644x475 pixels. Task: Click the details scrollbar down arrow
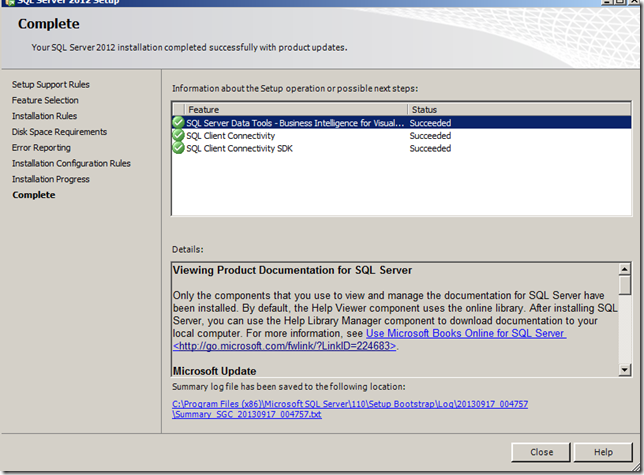pyautogui.click(x=624, y=370)
